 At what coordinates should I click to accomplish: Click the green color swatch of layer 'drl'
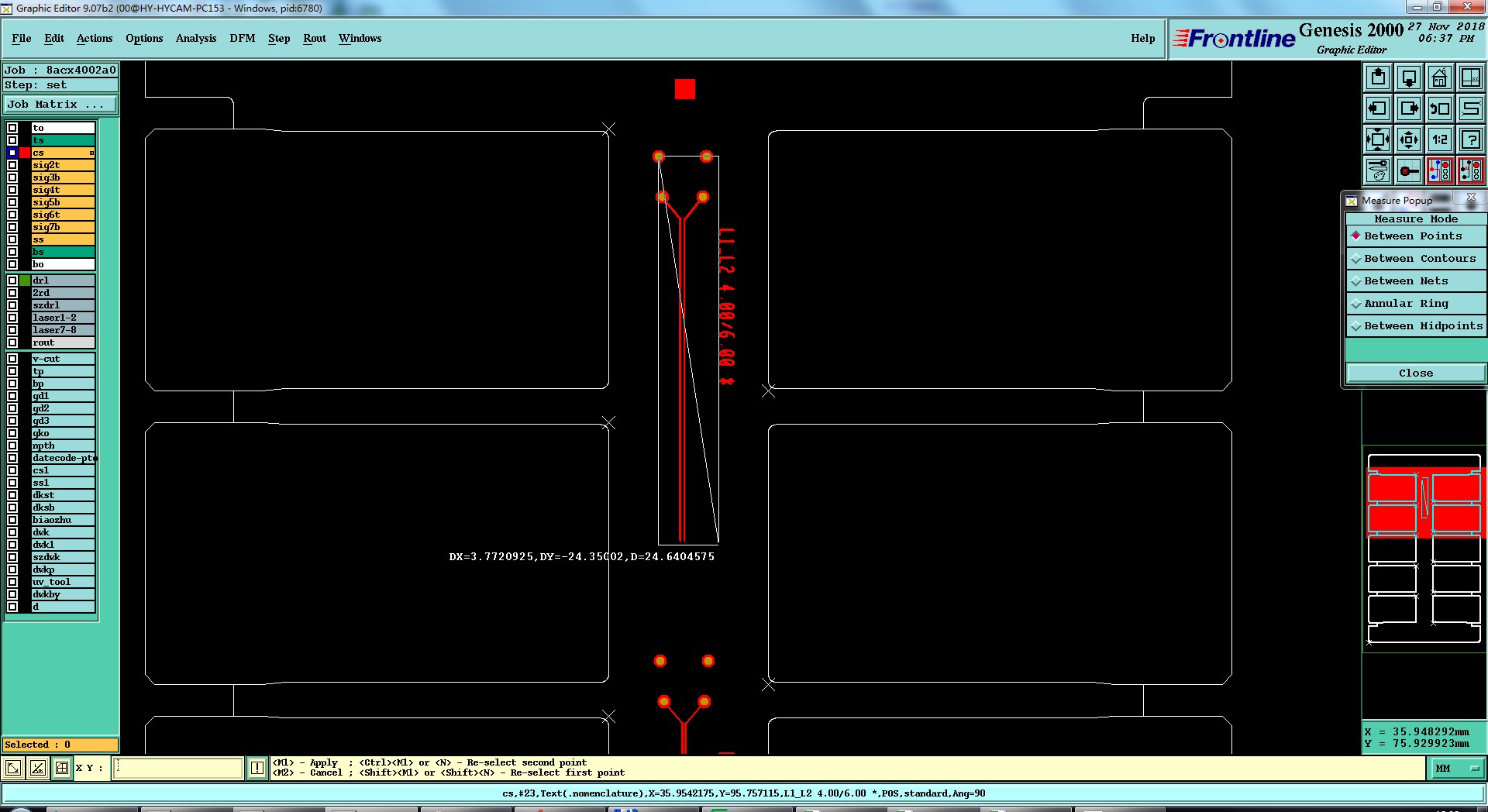point(25,280)
